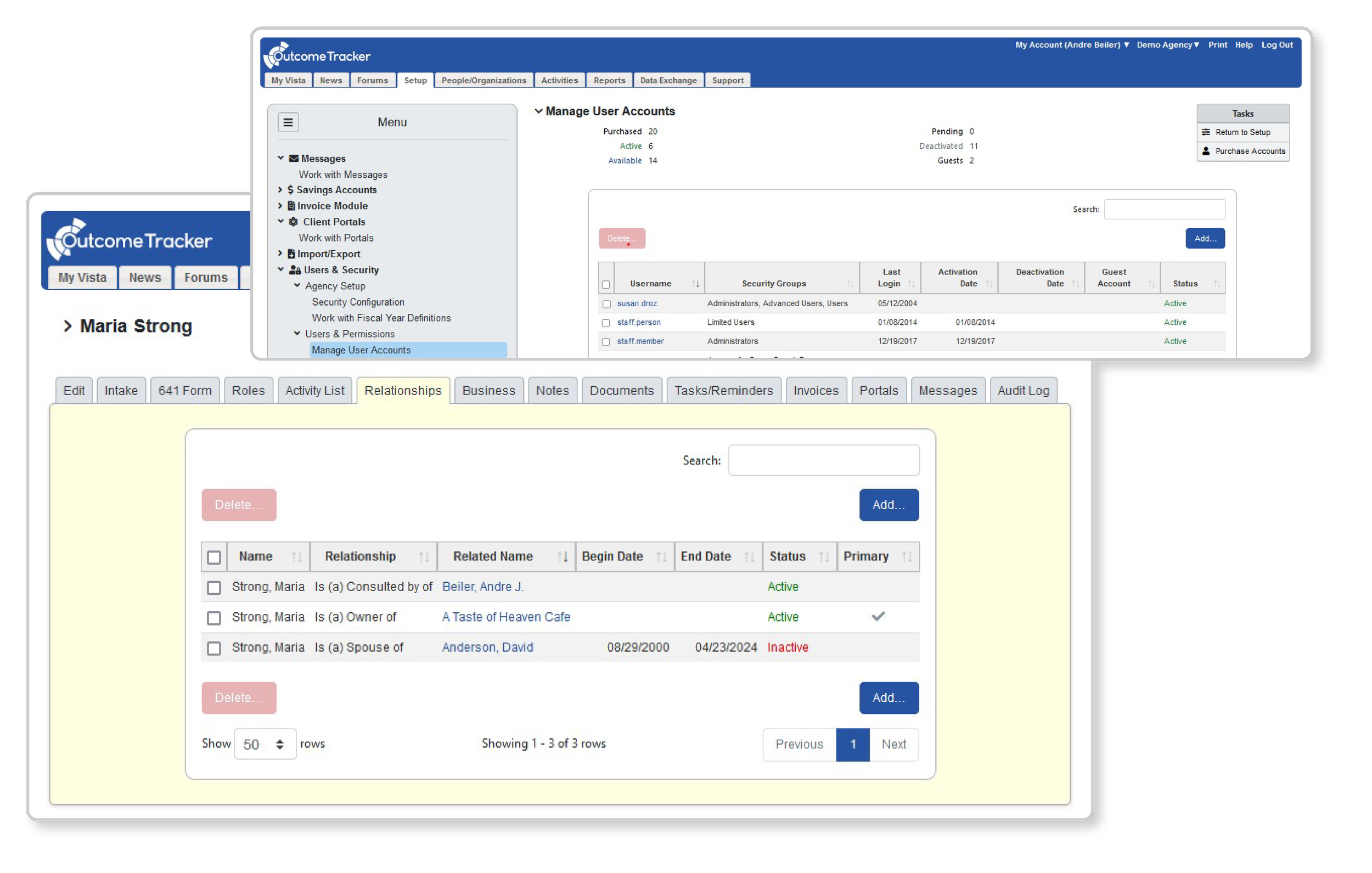Screen dimensions: 1372x873
Task: Open the Reports tab in navigation
Action: [x=609, y=80]
